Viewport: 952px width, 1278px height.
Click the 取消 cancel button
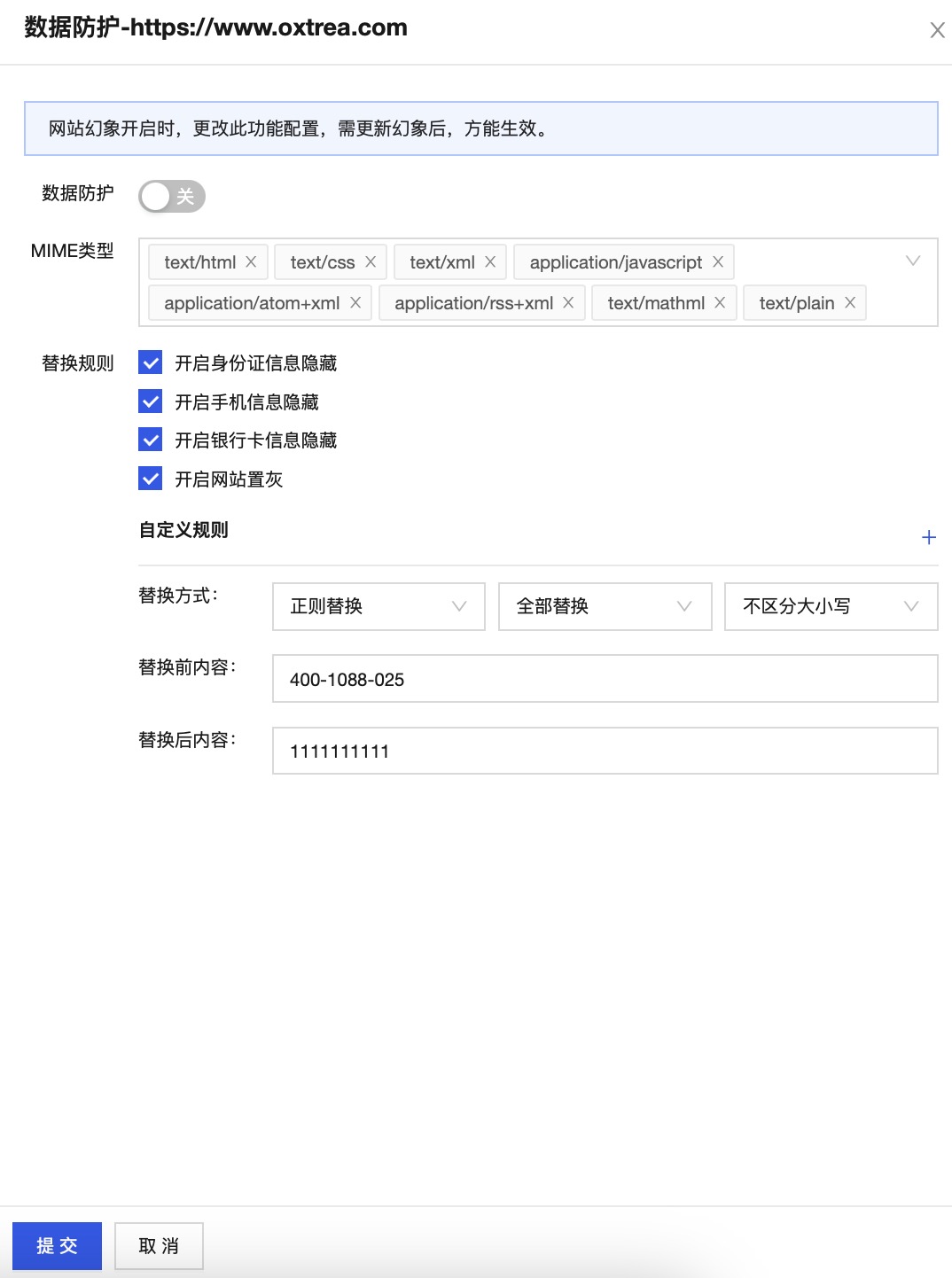159,1246
